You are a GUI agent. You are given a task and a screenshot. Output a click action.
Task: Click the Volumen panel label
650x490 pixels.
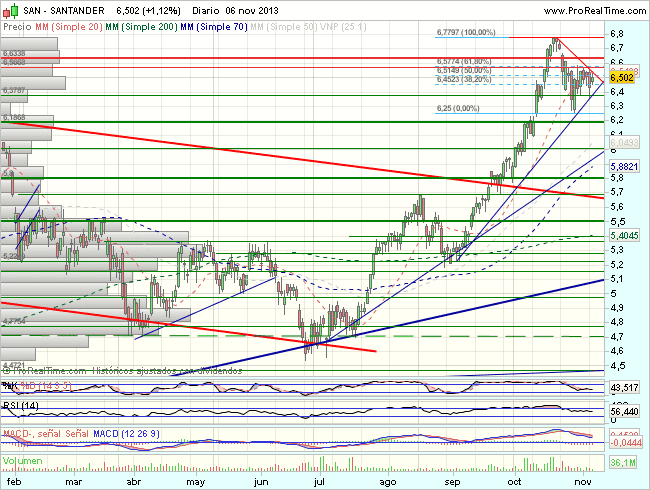point(22,461)
